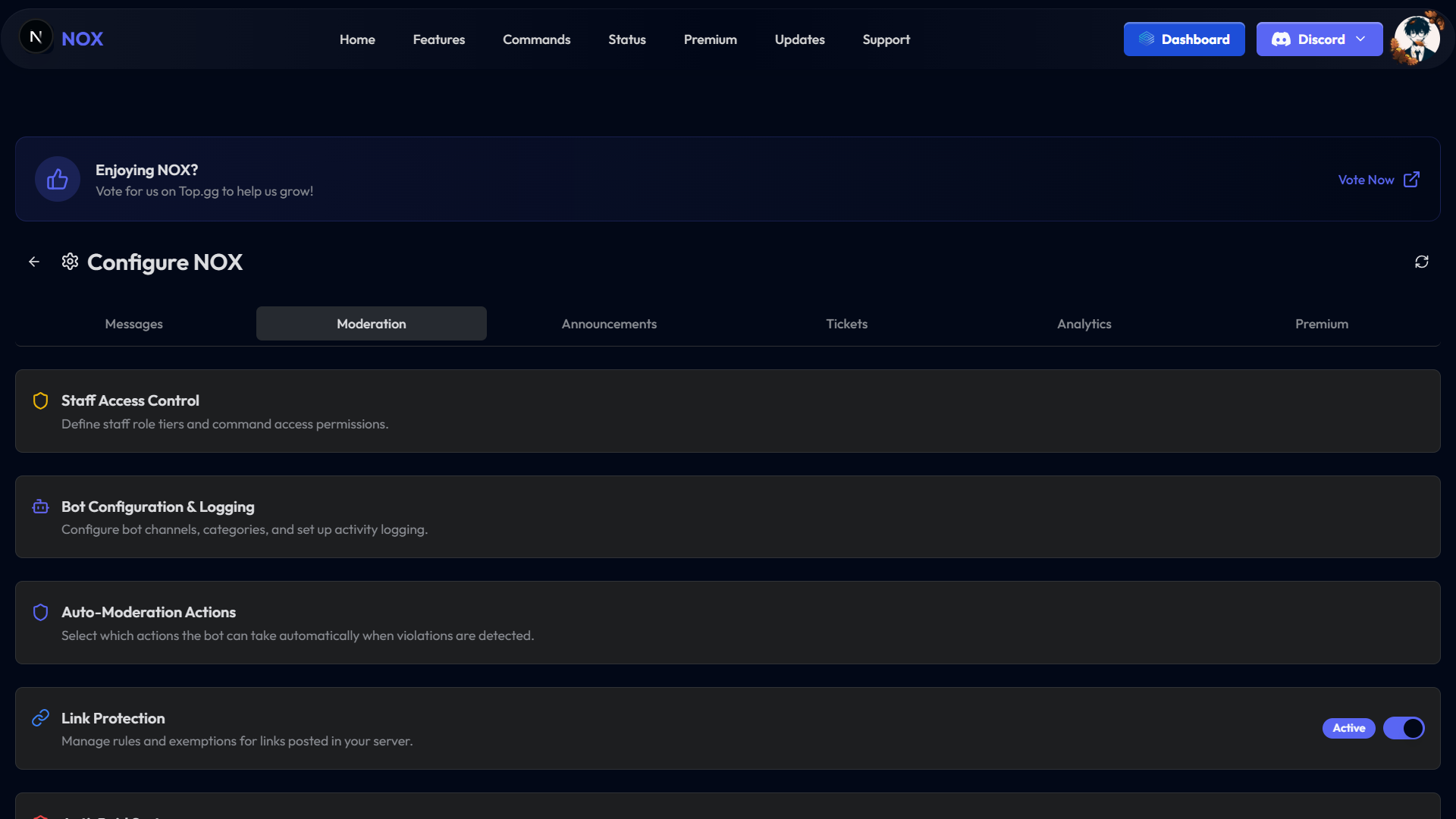Toggle the Link Protection switch
1456x819 pixels.
(1404, 728)
